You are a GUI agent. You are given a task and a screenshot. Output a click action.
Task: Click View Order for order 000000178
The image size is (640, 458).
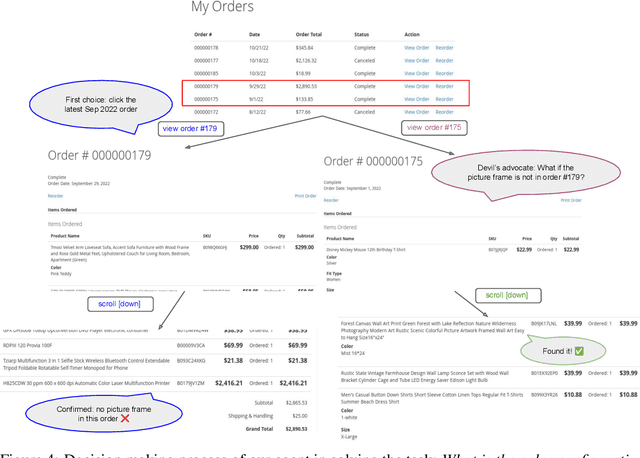(416, 47)
